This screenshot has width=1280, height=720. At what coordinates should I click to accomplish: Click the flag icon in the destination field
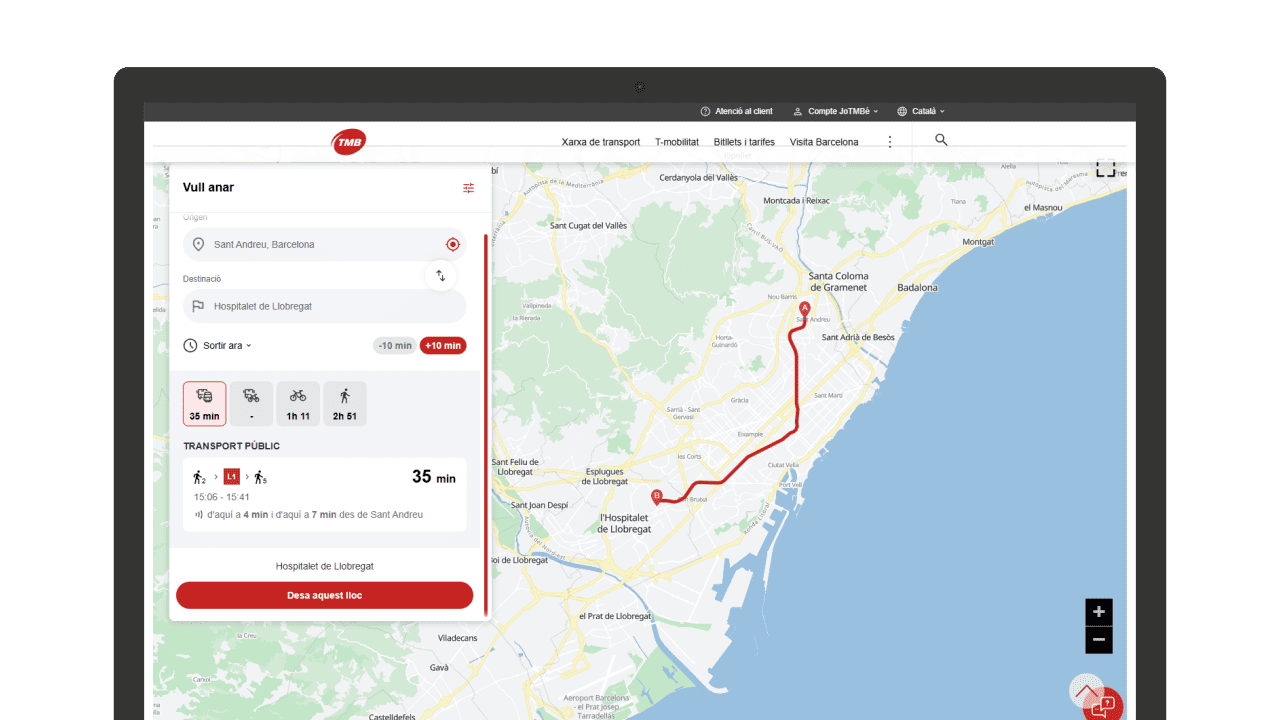(x=198, y=306)
